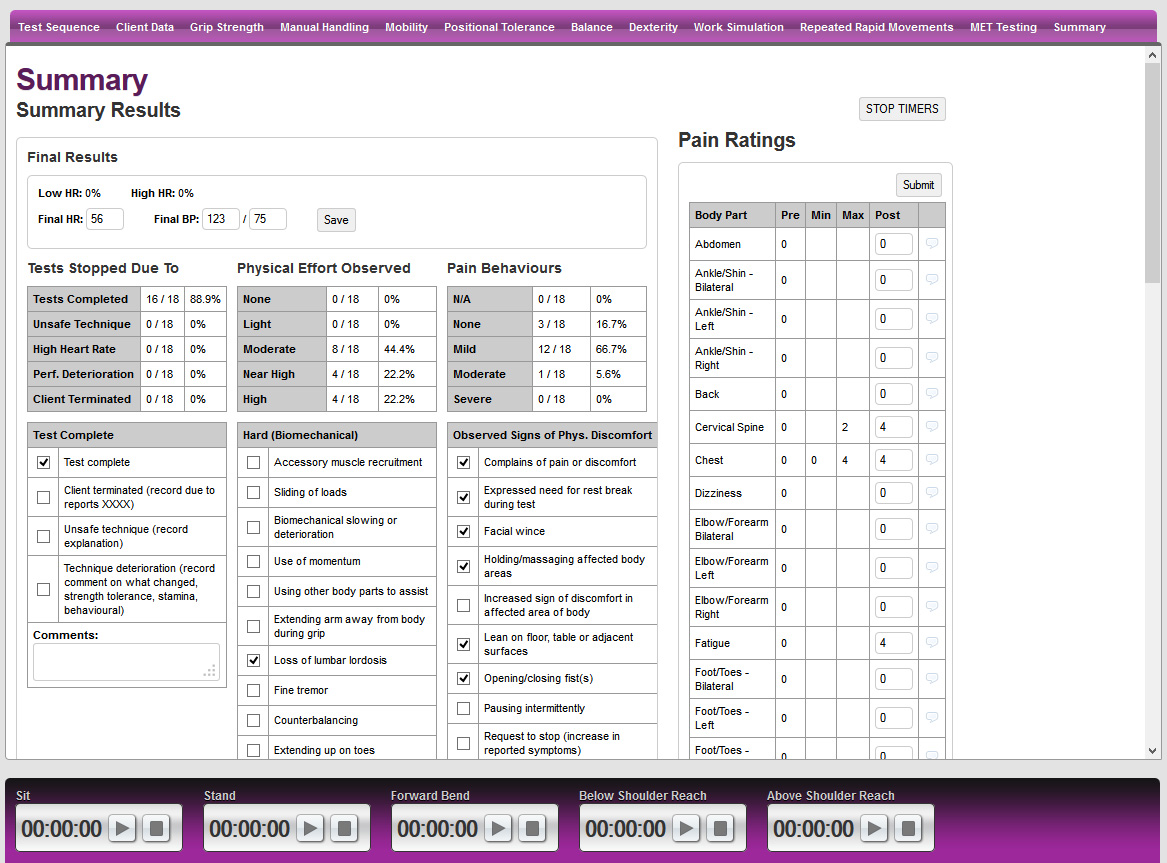
Task: Open the Mobility tab
Action: [406, 27]
